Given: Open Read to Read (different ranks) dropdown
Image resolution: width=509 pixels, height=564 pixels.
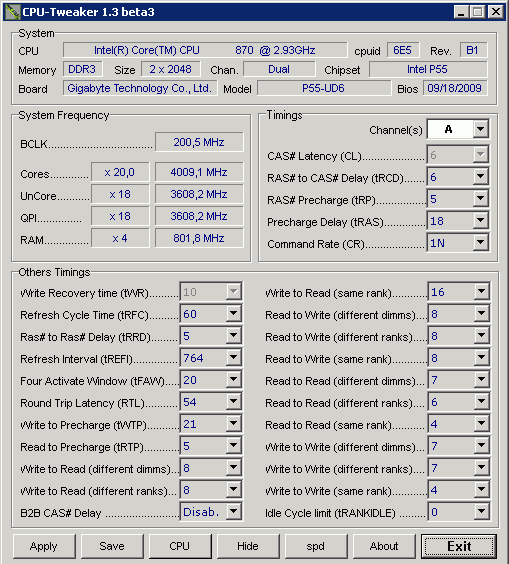Looking at the screenshot, I should [481, 402].
